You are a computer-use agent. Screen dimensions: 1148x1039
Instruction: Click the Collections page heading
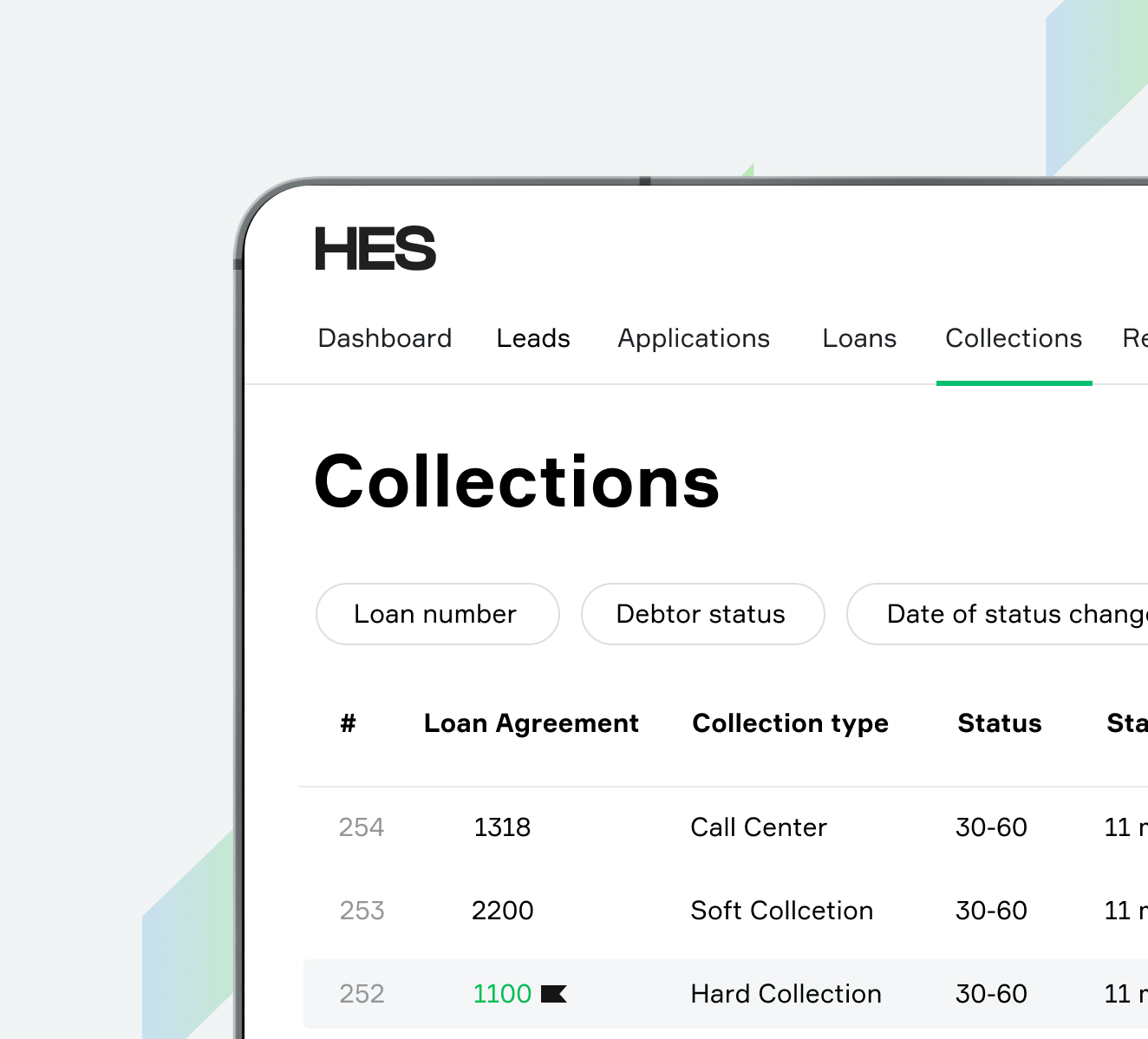pyautogui.click(x=517, y=482)
